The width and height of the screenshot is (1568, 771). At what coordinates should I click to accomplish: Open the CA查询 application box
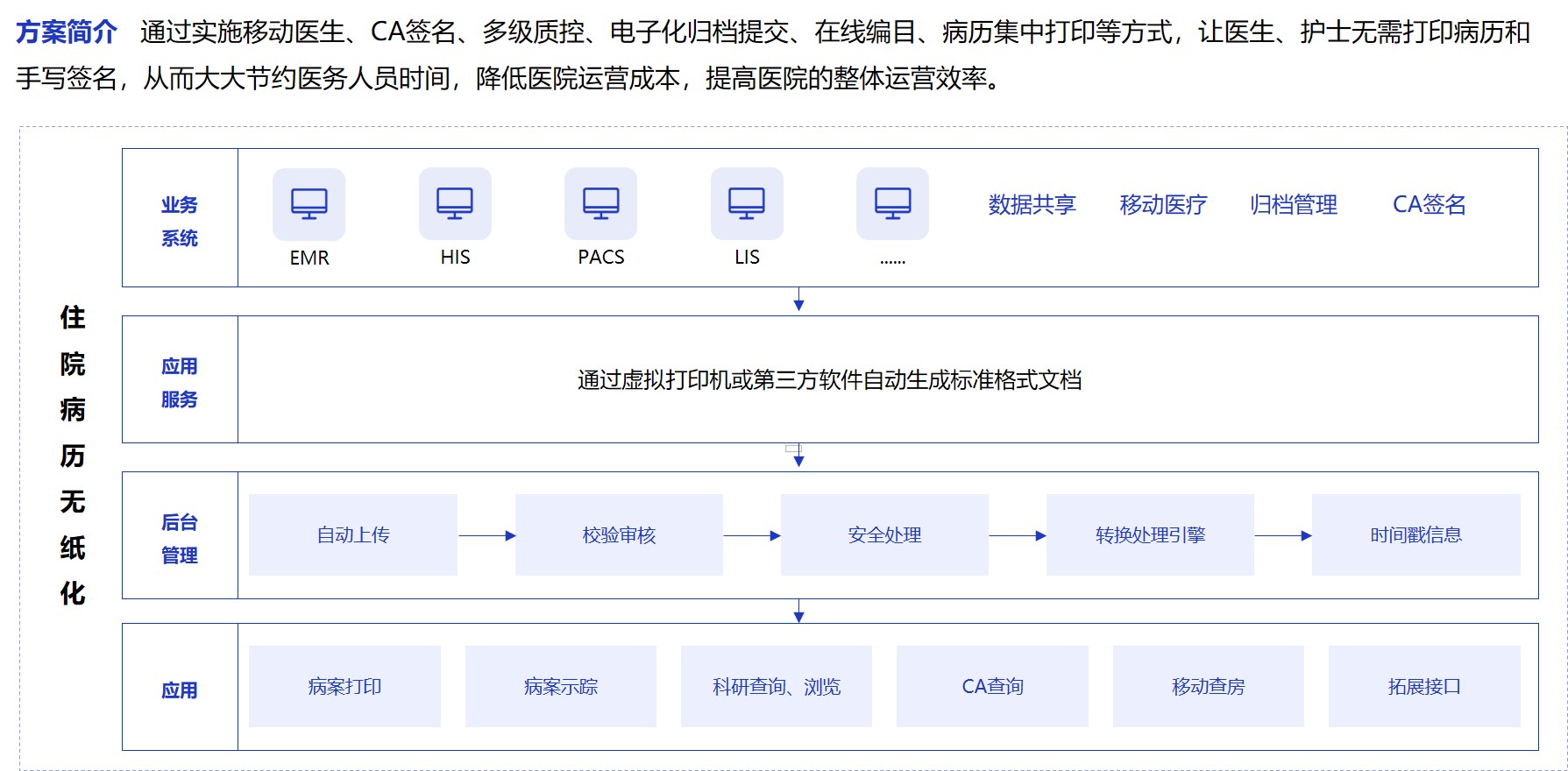tap(992, 686)
